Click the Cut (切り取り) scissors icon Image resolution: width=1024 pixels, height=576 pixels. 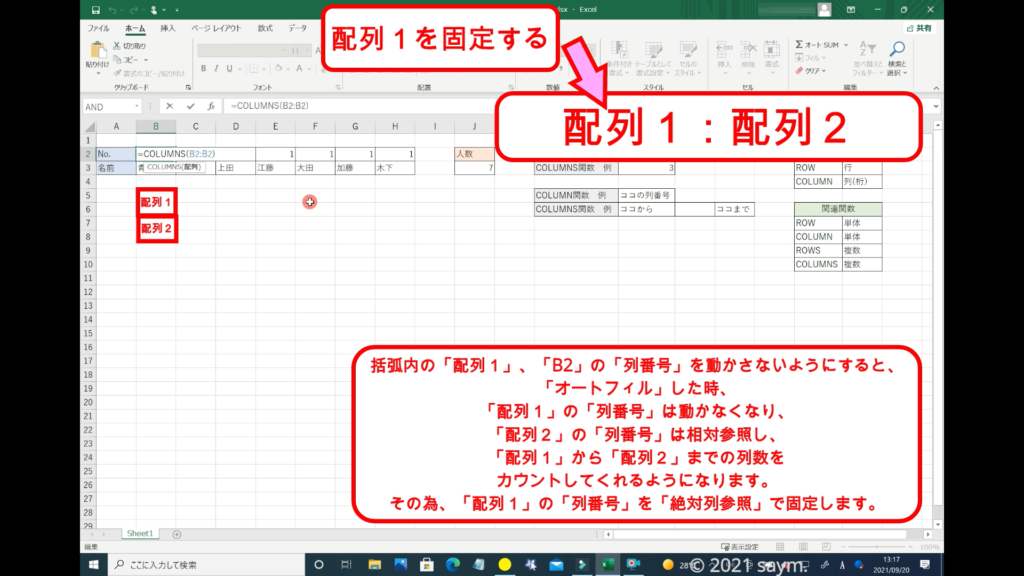(x=117, y=46)
